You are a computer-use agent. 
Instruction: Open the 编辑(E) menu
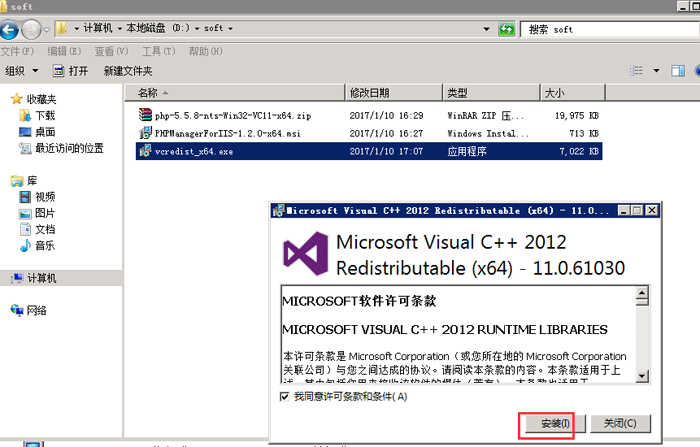(64, 51)
